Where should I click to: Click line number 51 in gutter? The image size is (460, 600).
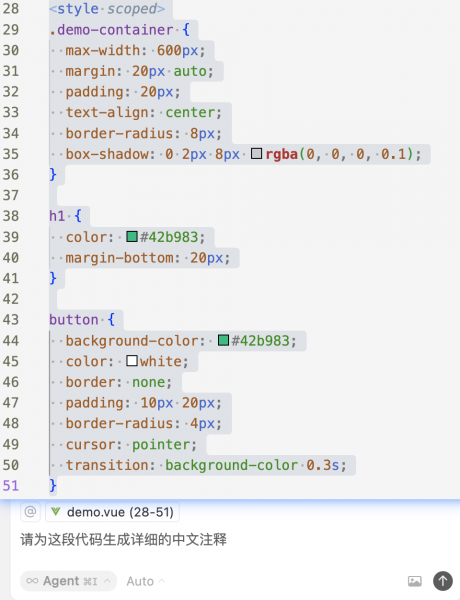tap(11, 486)
